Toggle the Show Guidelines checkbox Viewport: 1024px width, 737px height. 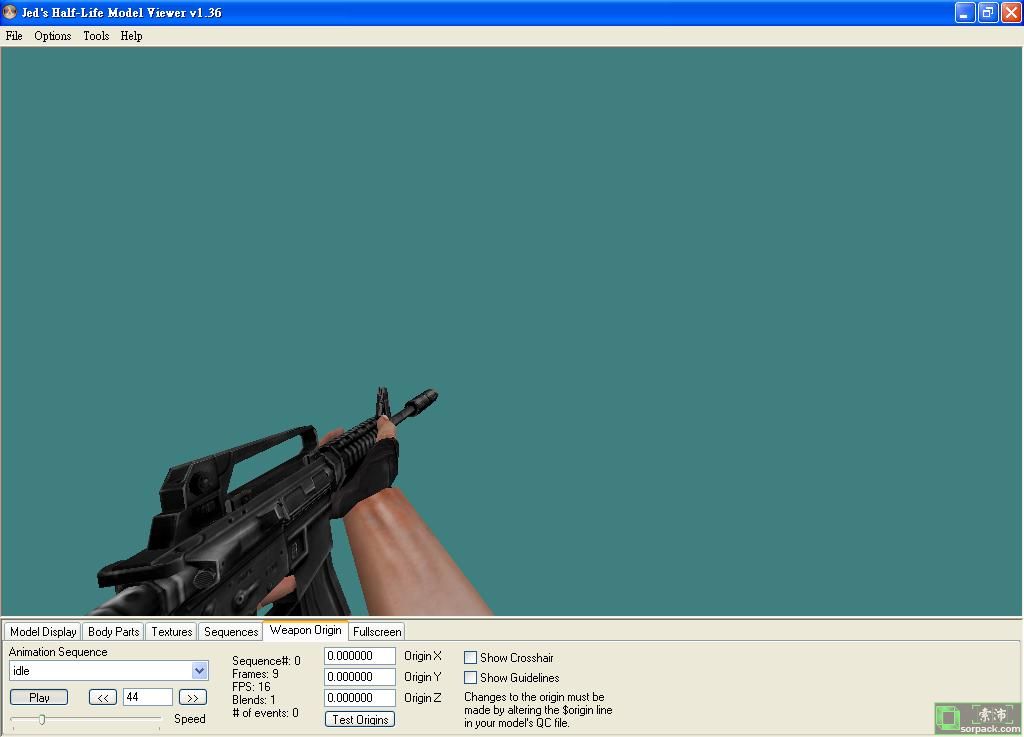click(471, 678)
